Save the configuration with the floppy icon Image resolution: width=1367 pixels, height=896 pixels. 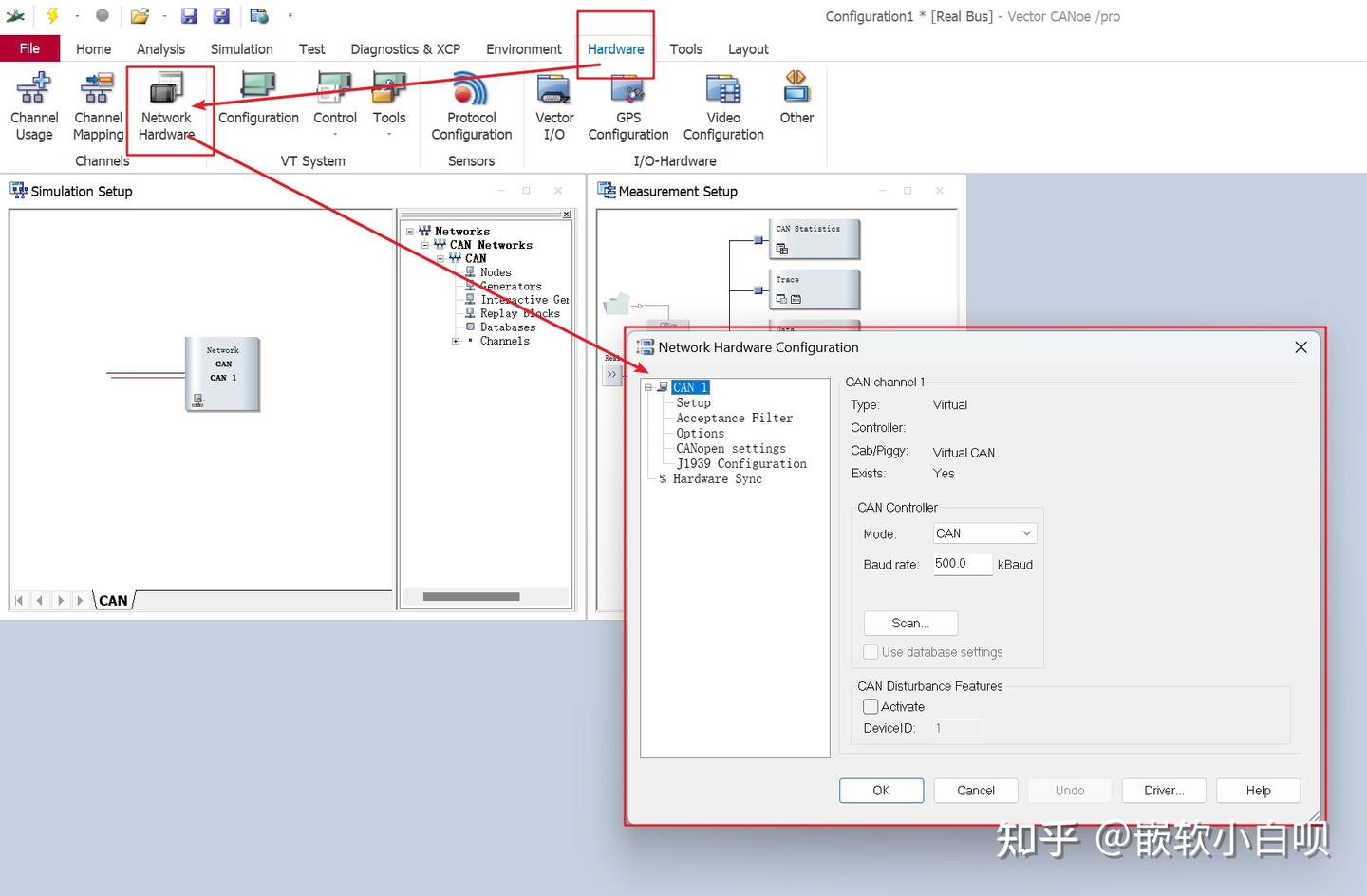pos(189,15)
